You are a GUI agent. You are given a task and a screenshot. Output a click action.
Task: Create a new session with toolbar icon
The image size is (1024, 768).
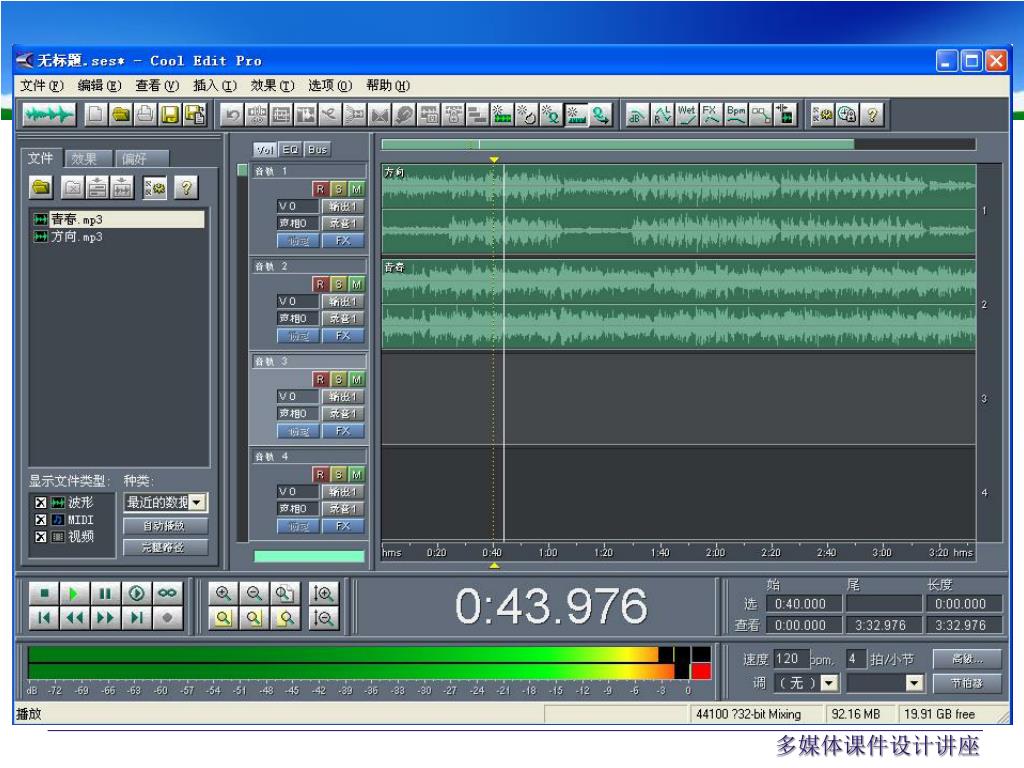pos(95,115)
